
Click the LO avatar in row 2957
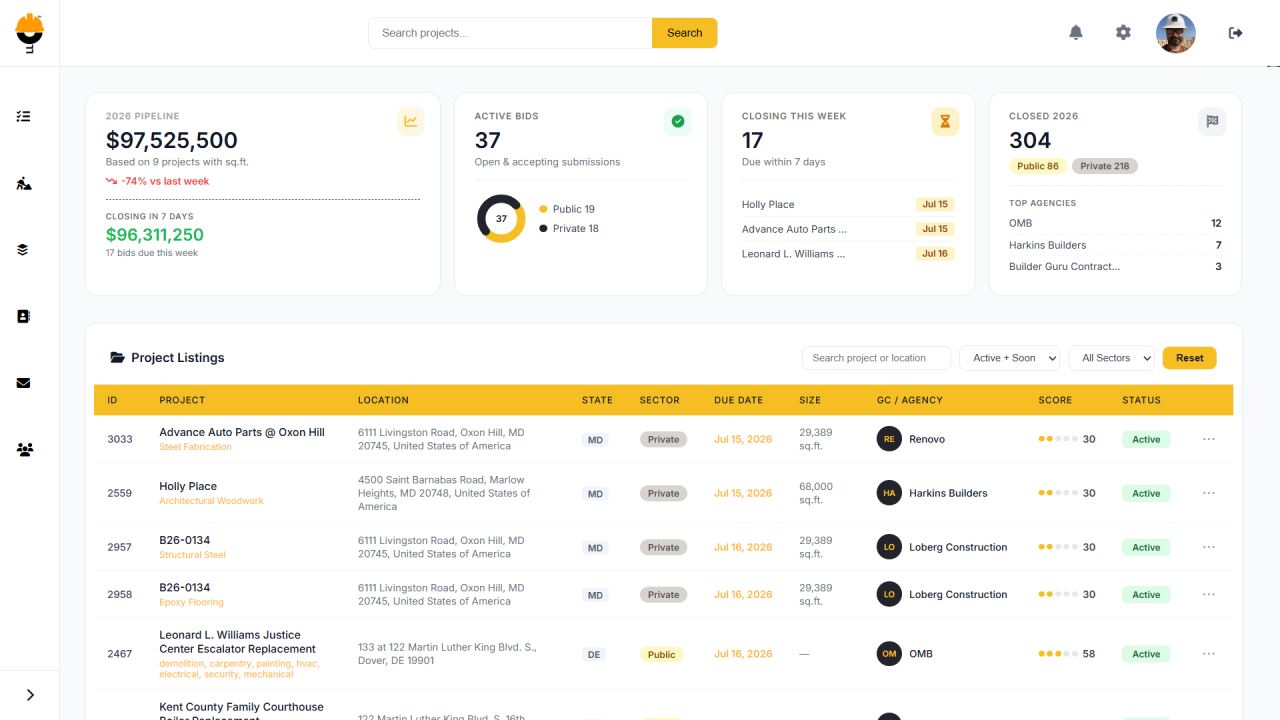(x=889, y=547)
